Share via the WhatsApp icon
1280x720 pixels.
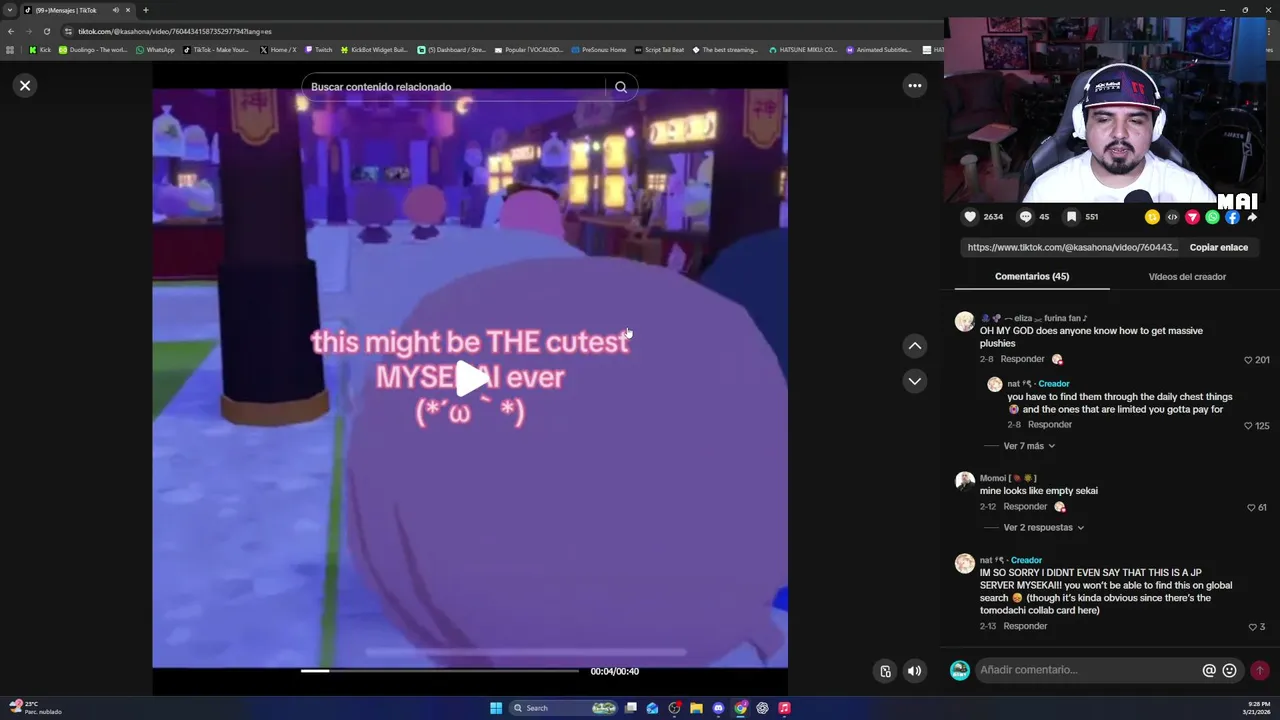pyautogui.click(x=1212, y=217)
